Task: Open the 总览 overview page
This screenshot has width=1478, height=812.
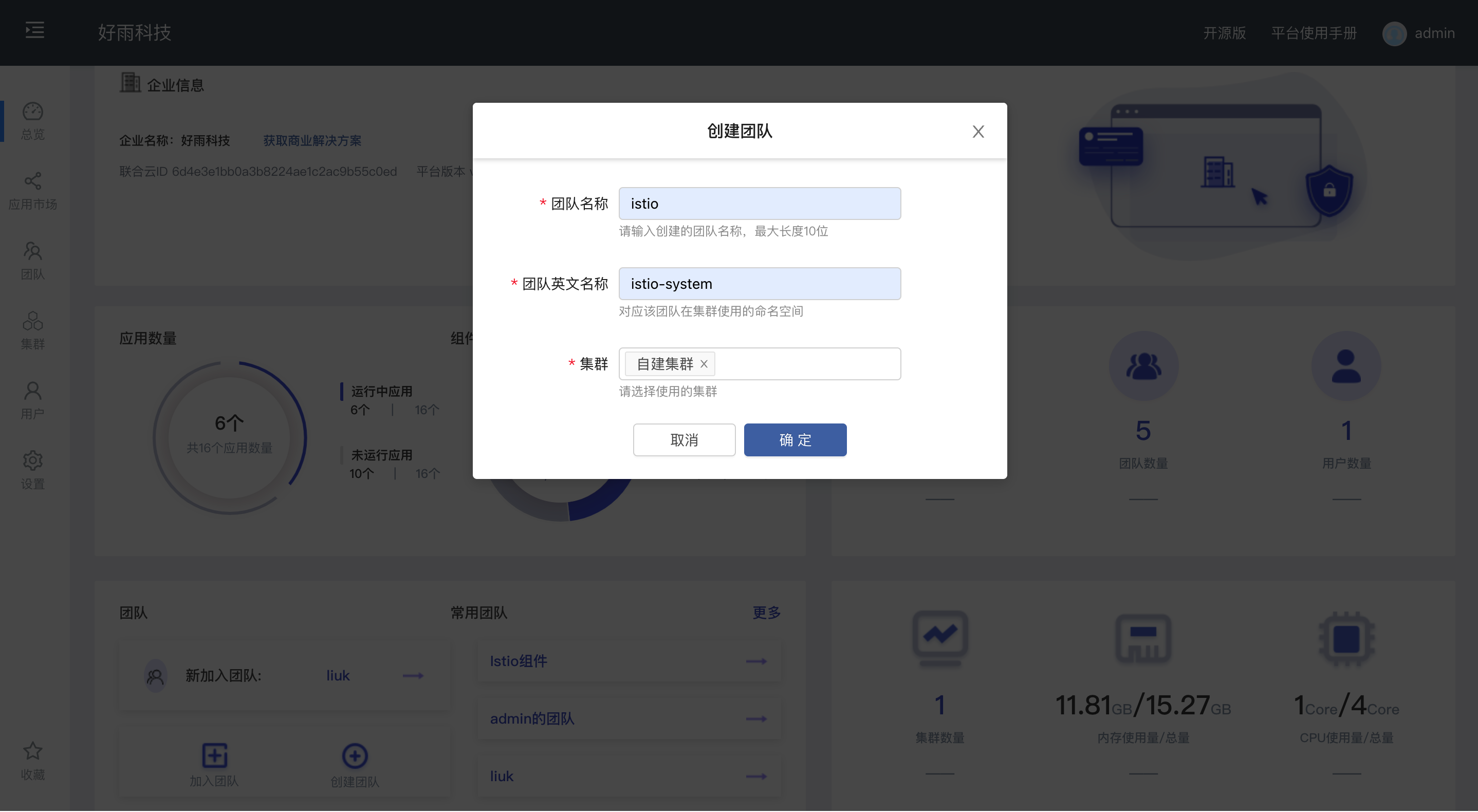Action: 33,120
